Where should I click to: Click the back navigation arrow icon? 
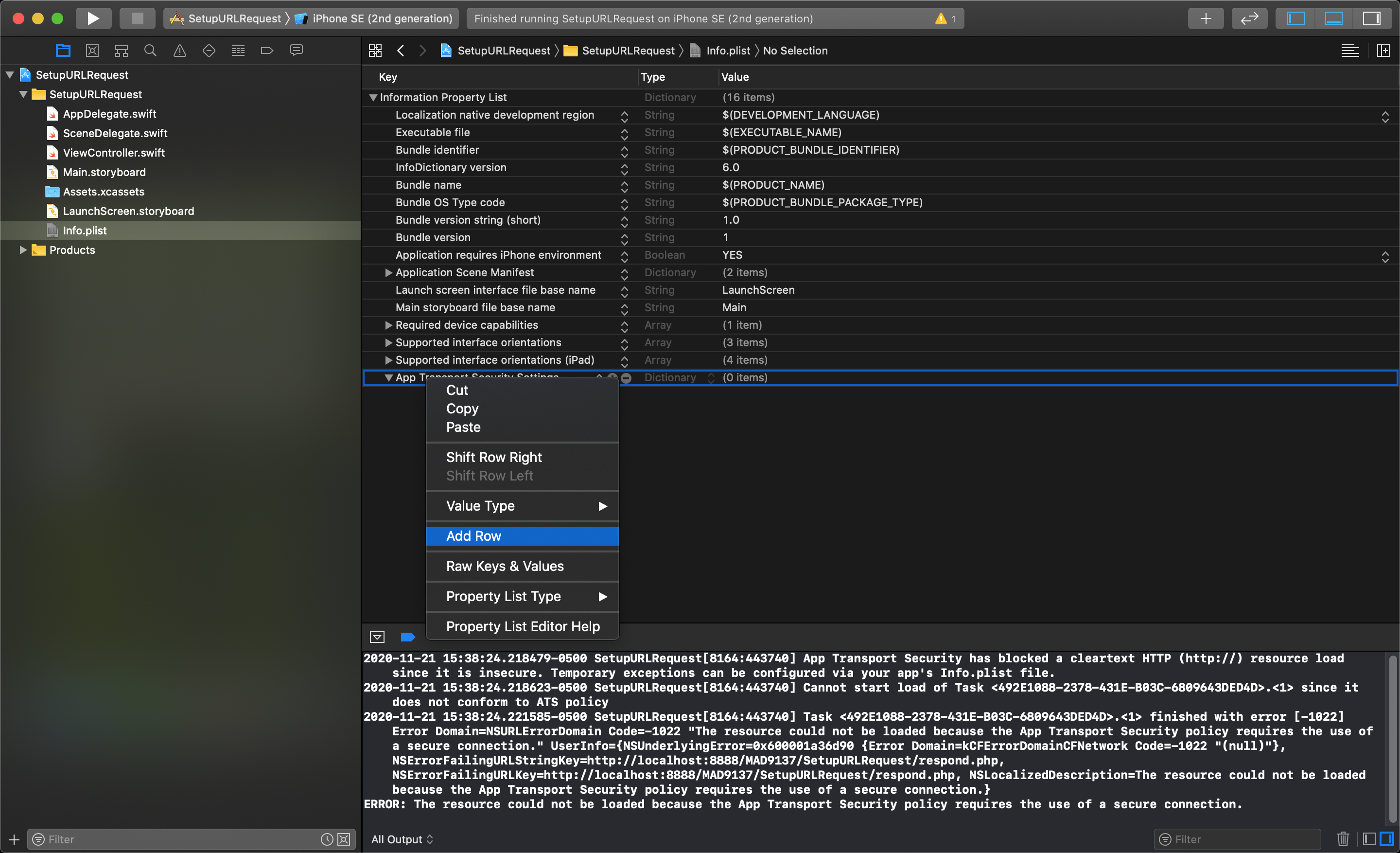pos(400,50)
